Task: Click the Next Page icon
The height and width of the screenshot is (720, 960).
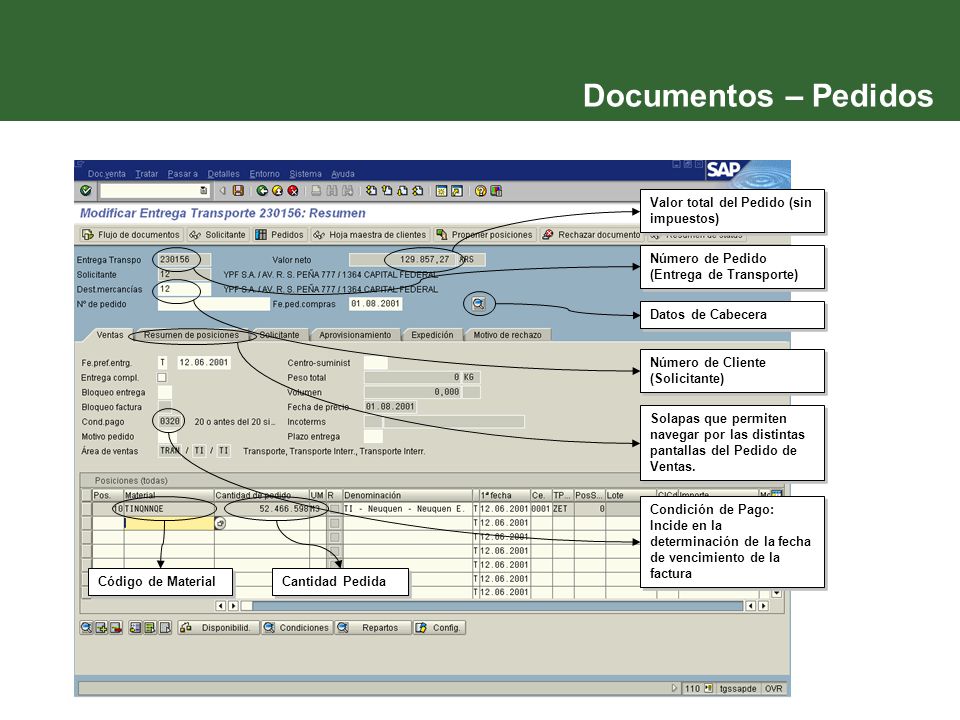Action: 402,191
